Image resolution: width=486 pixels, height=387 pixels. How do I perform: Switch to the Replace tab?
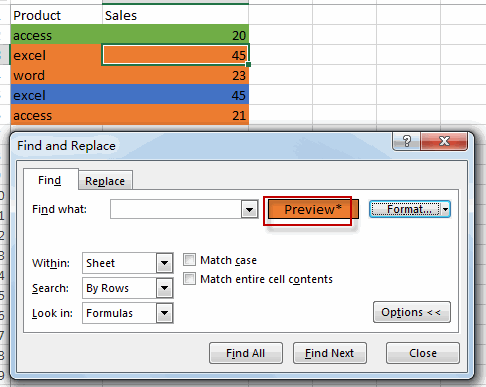click(x=105, y=181)
